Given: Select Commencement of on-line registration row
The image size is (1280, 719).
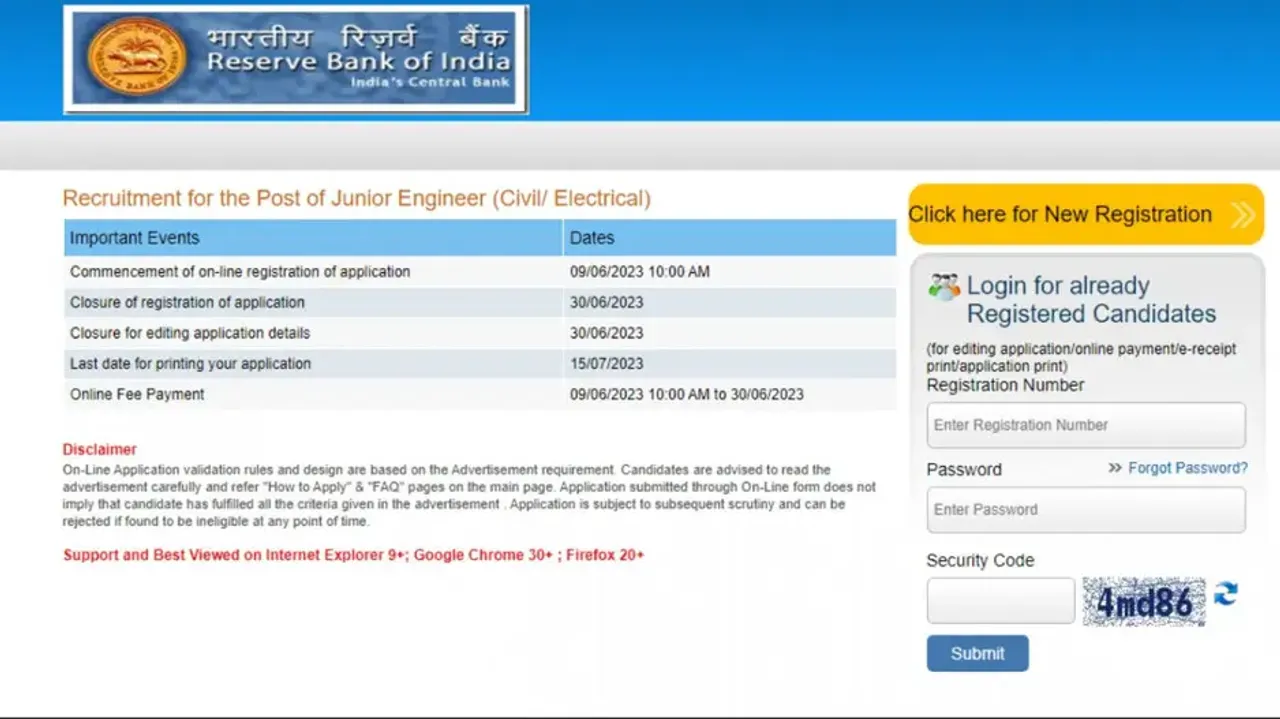Looking at the screenshot, I should (x=240, y=272).
